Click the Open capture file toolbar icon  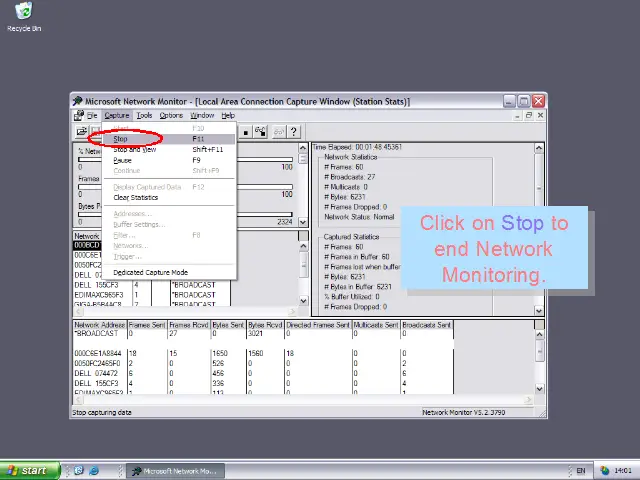82,132
